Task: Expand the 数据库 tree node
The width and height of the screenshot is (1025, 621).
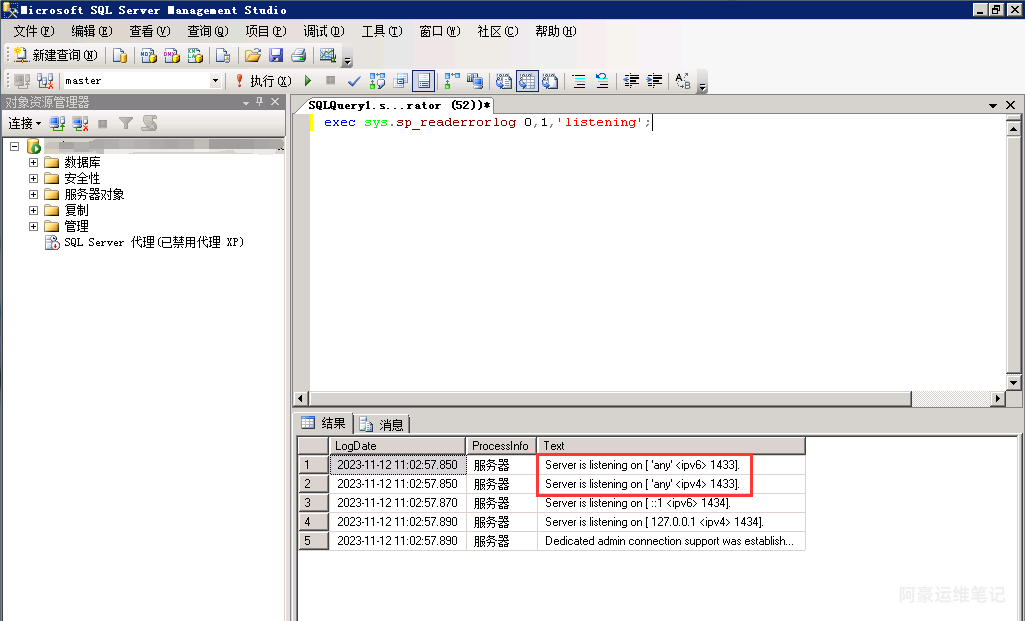Action: pyautogui.click(x=34, y=162)
